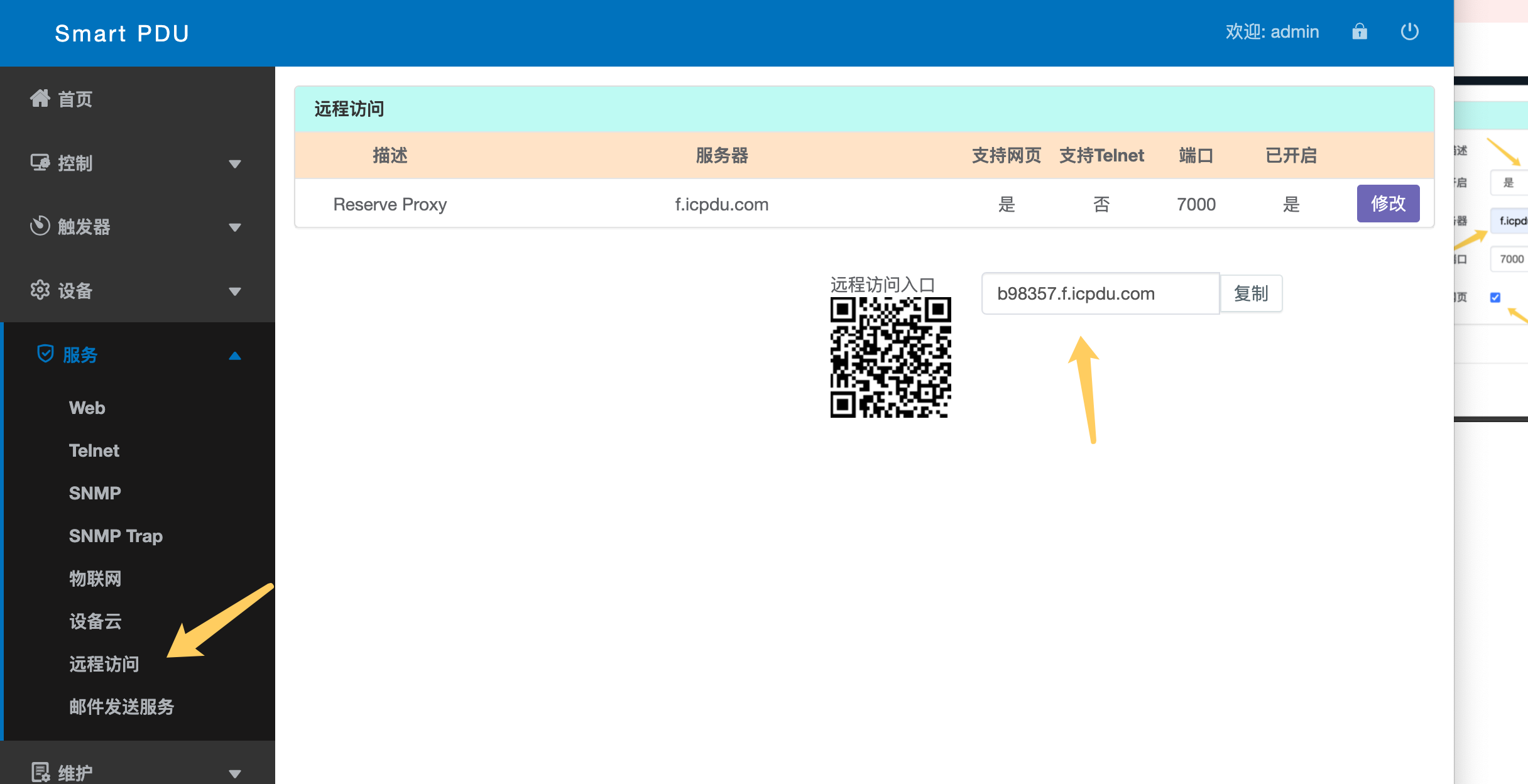Open the 物联网 page
The height and width of the screenshot is (784, 1528).
(x=95, y=579)
